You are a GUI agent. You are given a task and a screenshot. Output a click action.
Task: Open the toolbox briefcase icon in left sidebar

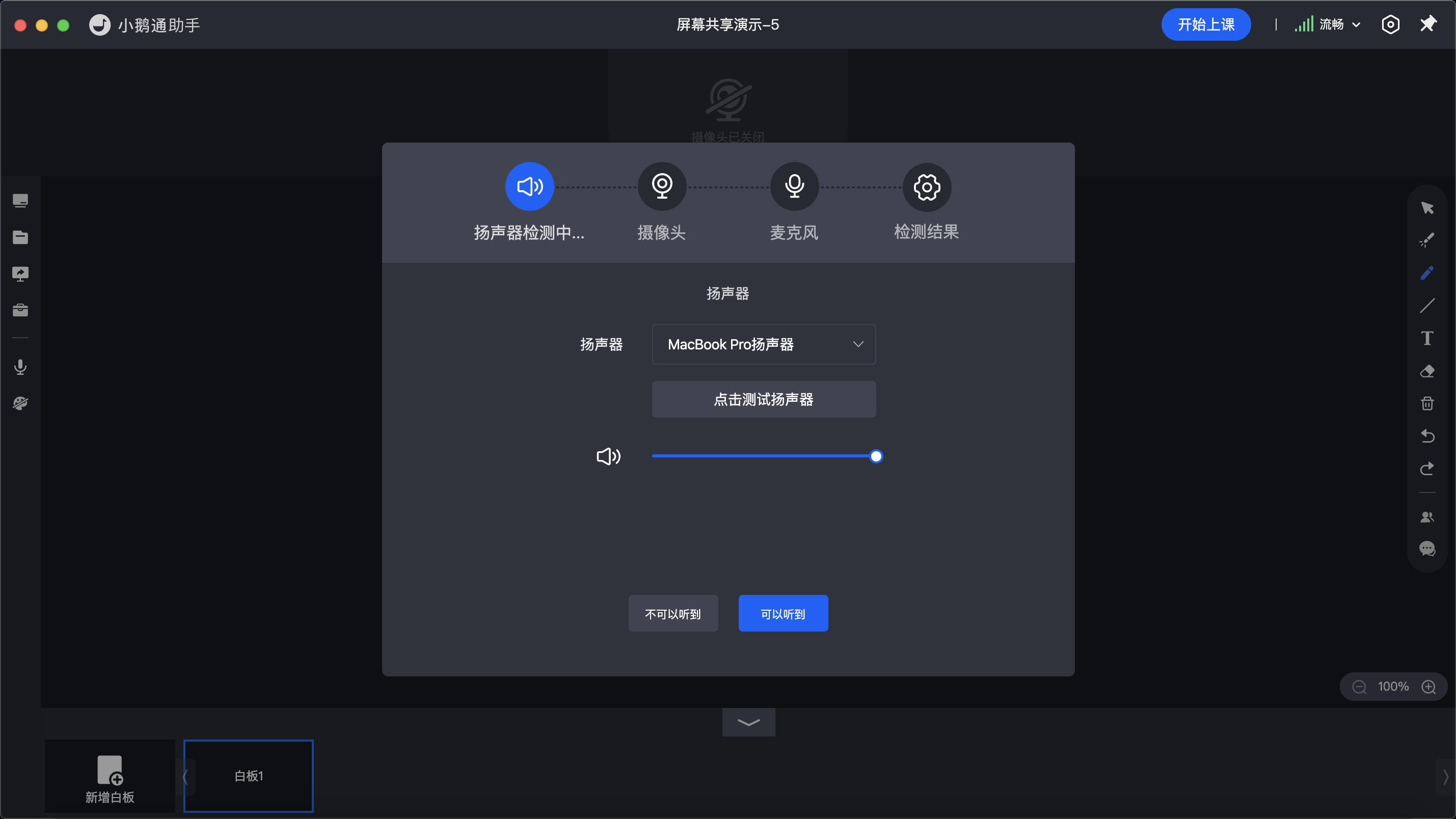click(20, 310)
